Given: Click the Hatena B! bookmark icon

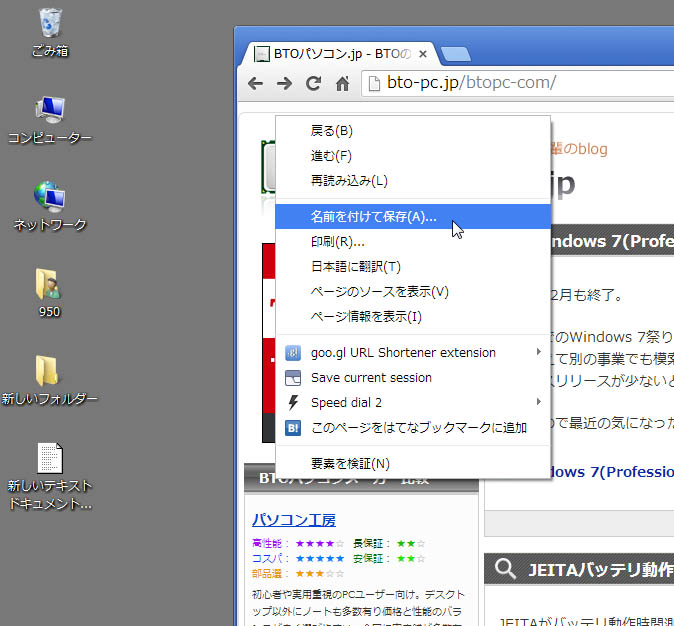Looking at the screenshot, I should point(293,428).
